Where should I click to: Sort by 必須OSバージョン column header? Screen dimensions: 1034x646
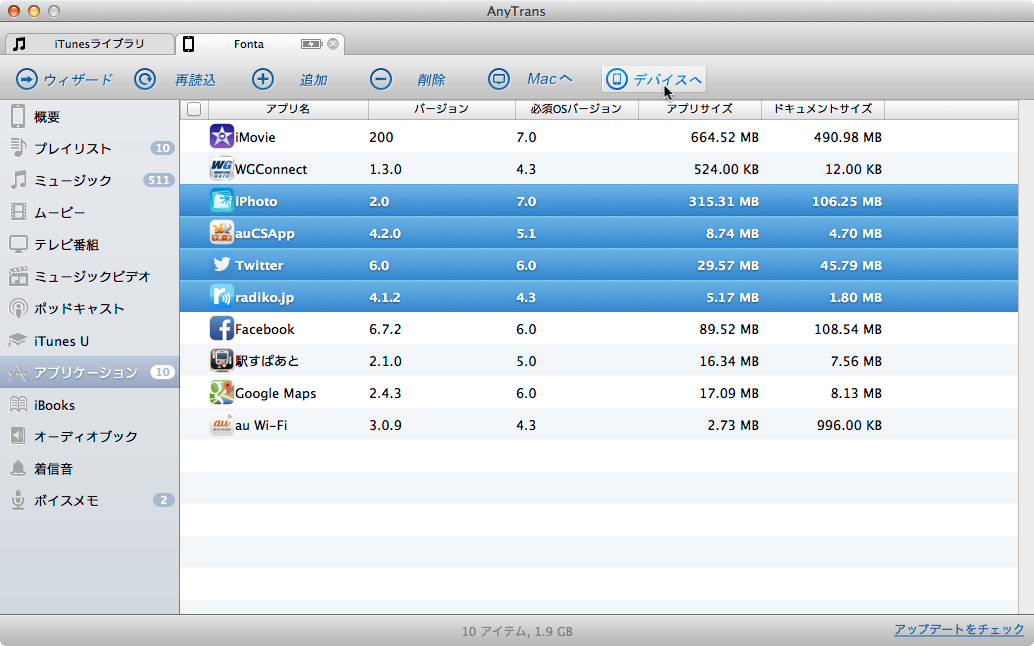tap(576, 109)
